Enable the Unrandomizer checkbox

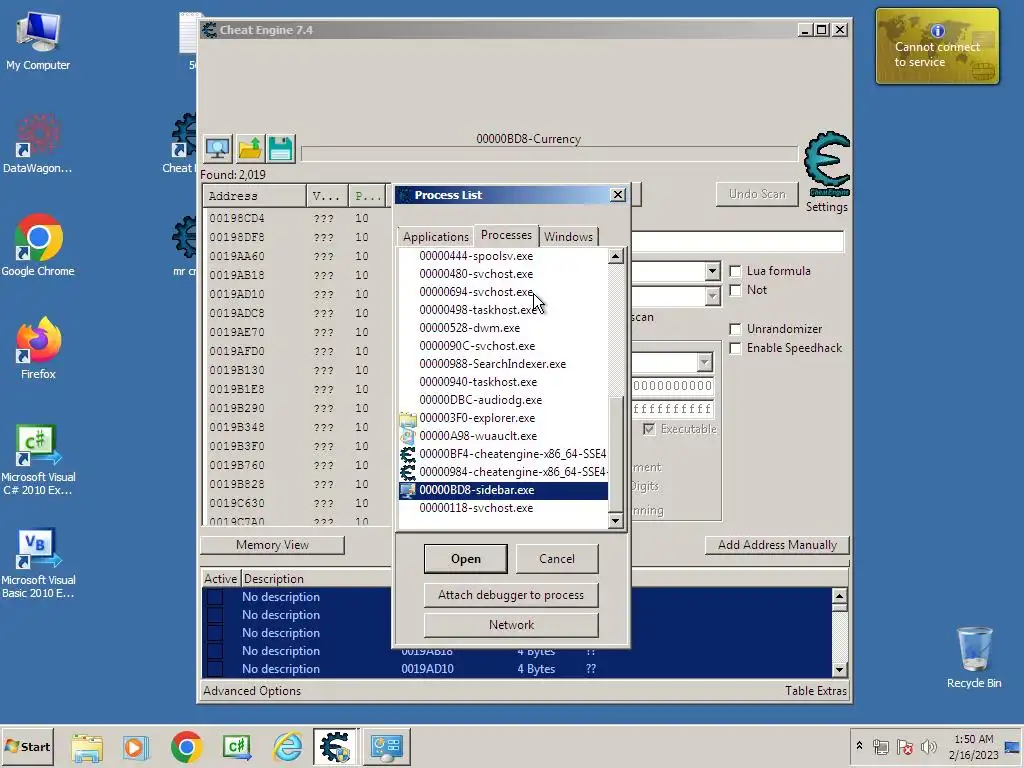click(735, 329)
